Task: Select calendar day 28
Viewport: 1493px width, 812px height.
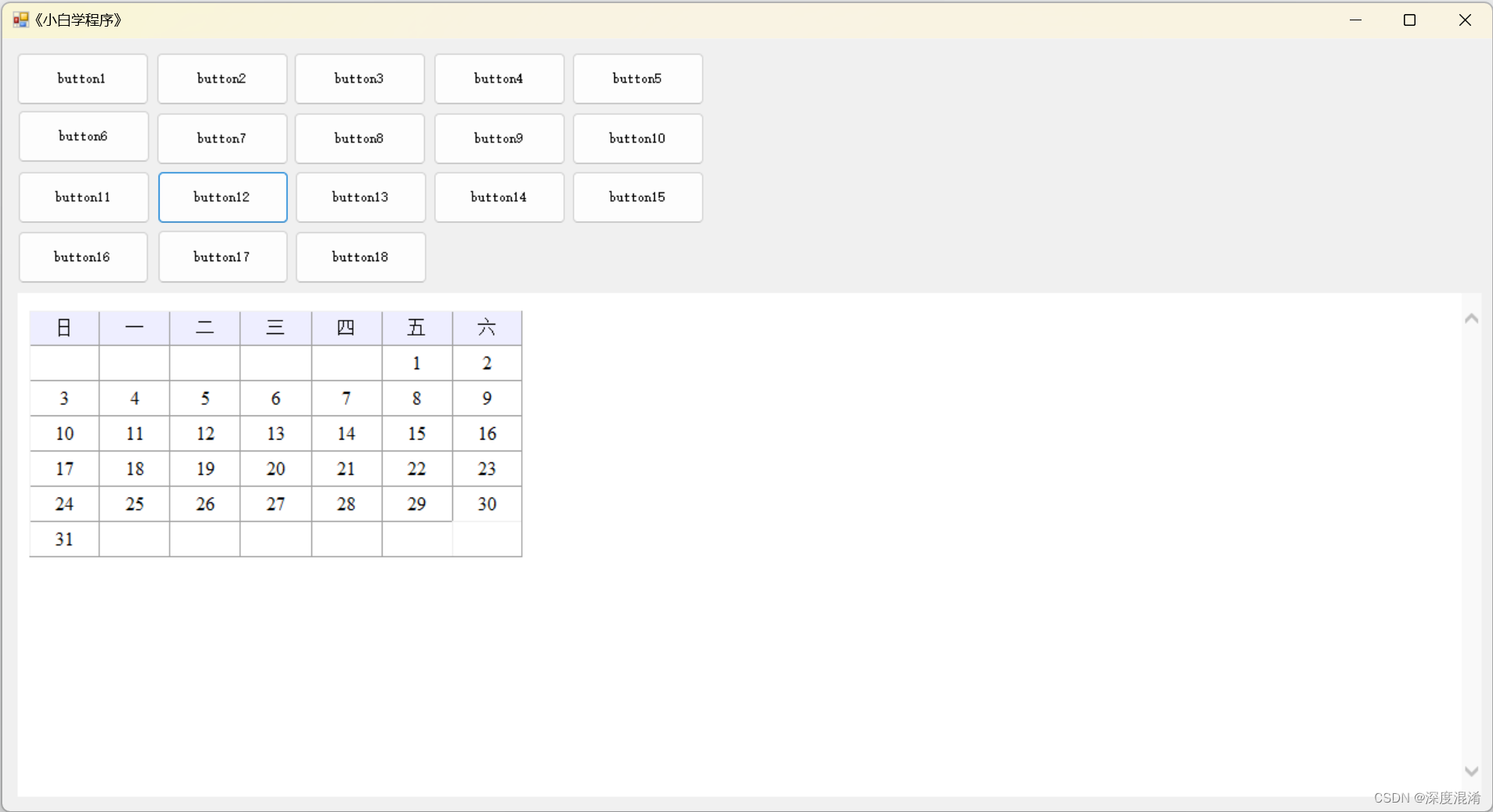Action: (347, 504)
